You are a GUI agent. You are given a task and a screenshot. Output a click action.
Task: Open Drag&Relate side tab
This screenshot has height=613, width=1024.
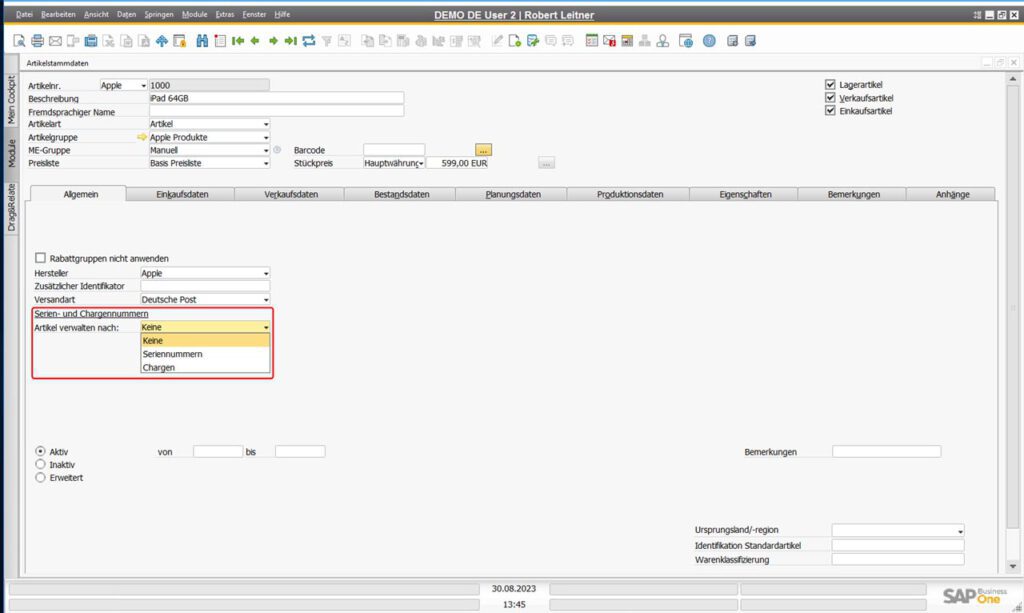pos(11,208)
